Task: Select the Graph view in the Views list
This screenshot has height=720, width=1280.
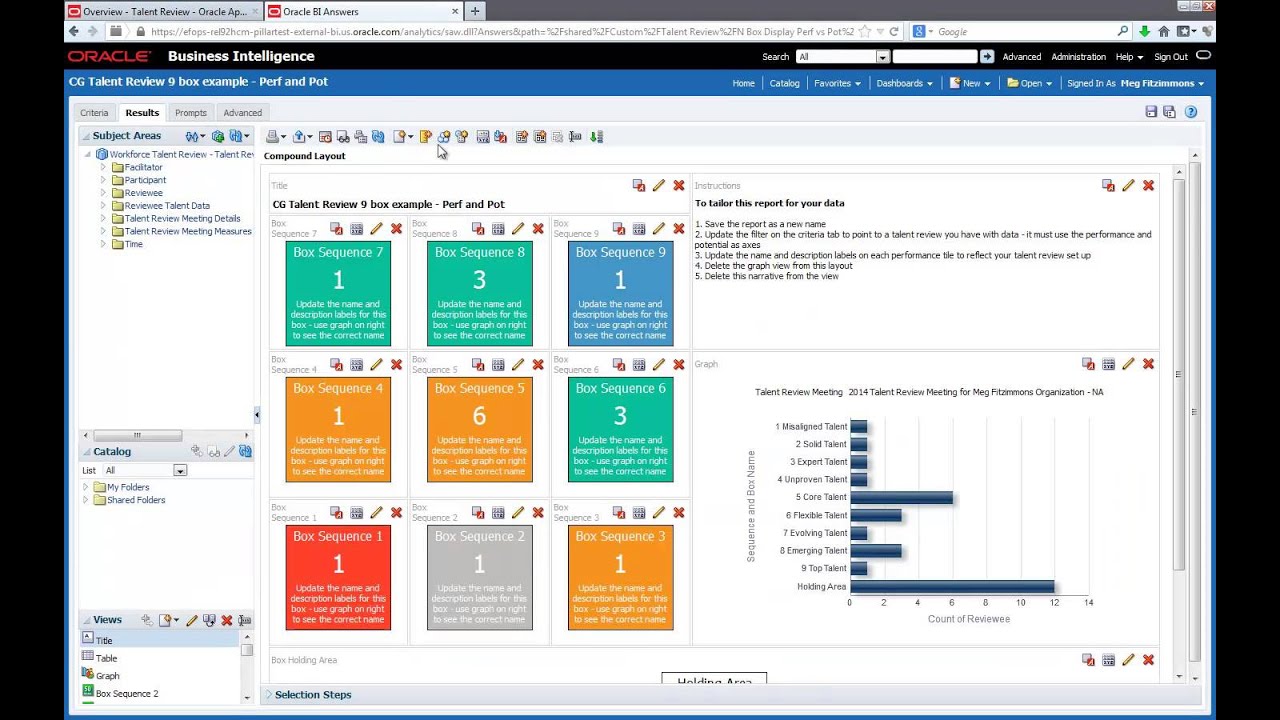Action: 107,676
